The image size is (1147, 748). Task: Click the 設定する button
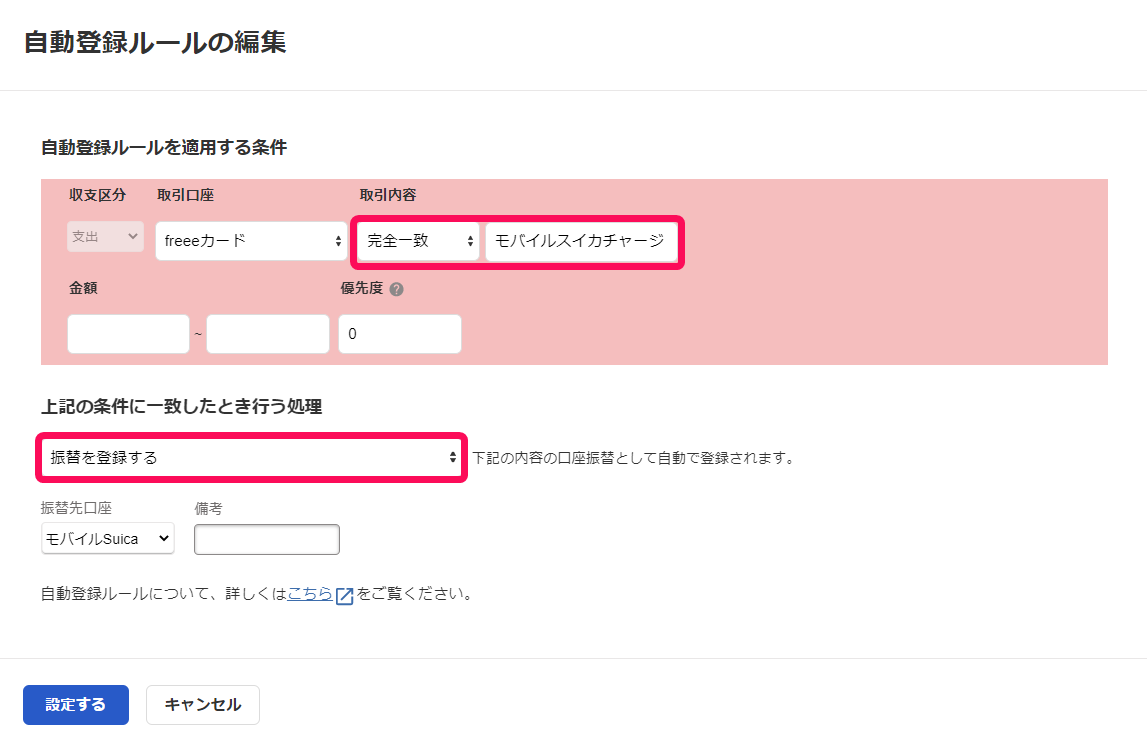76,705
